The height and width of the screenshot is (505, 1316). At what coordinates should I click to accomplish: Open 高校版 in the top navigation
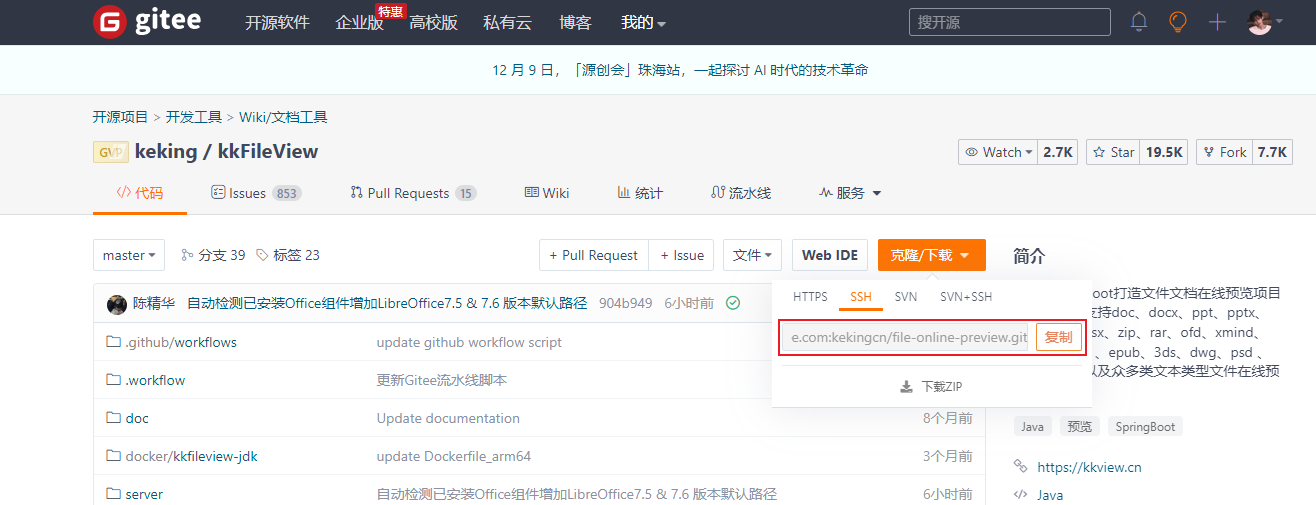tap(433, 22)
